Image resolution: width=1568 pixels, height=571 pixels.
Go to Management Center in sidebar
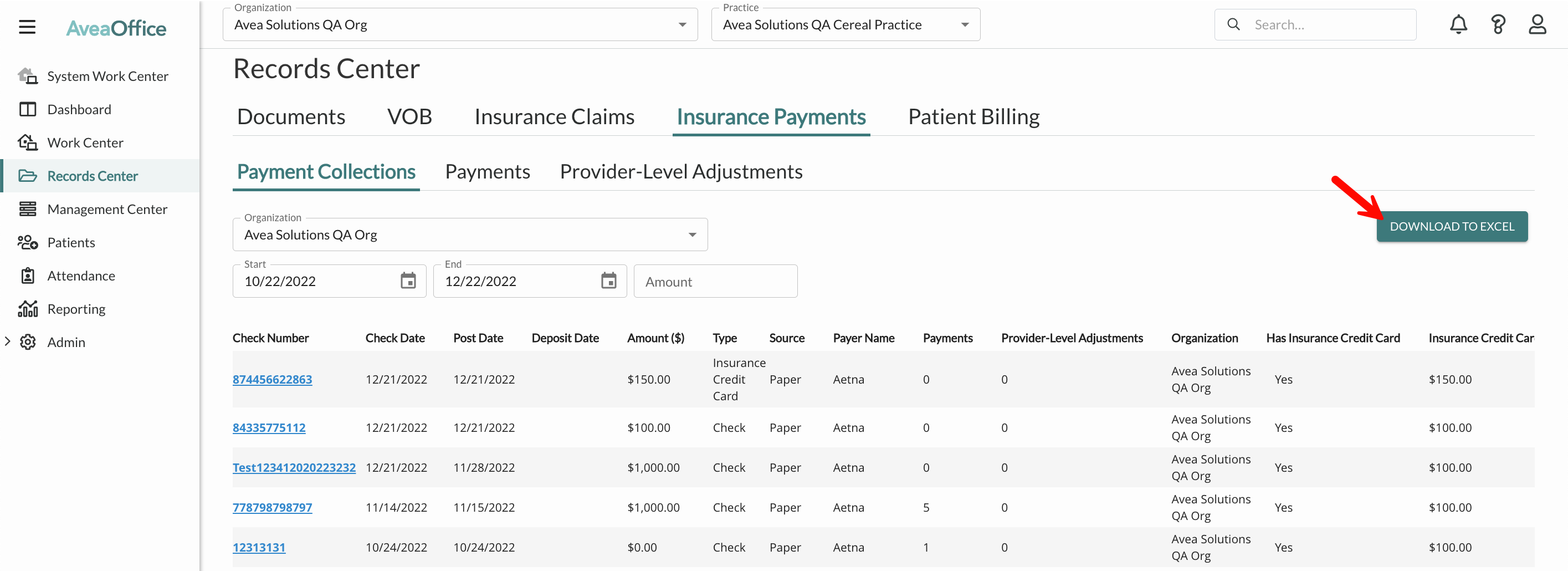coord(107,209)
